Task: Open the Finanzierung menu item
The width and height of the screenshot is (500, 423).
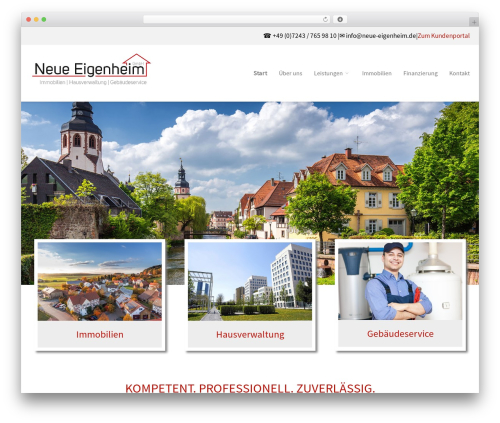Action: (x=420, y=73)
